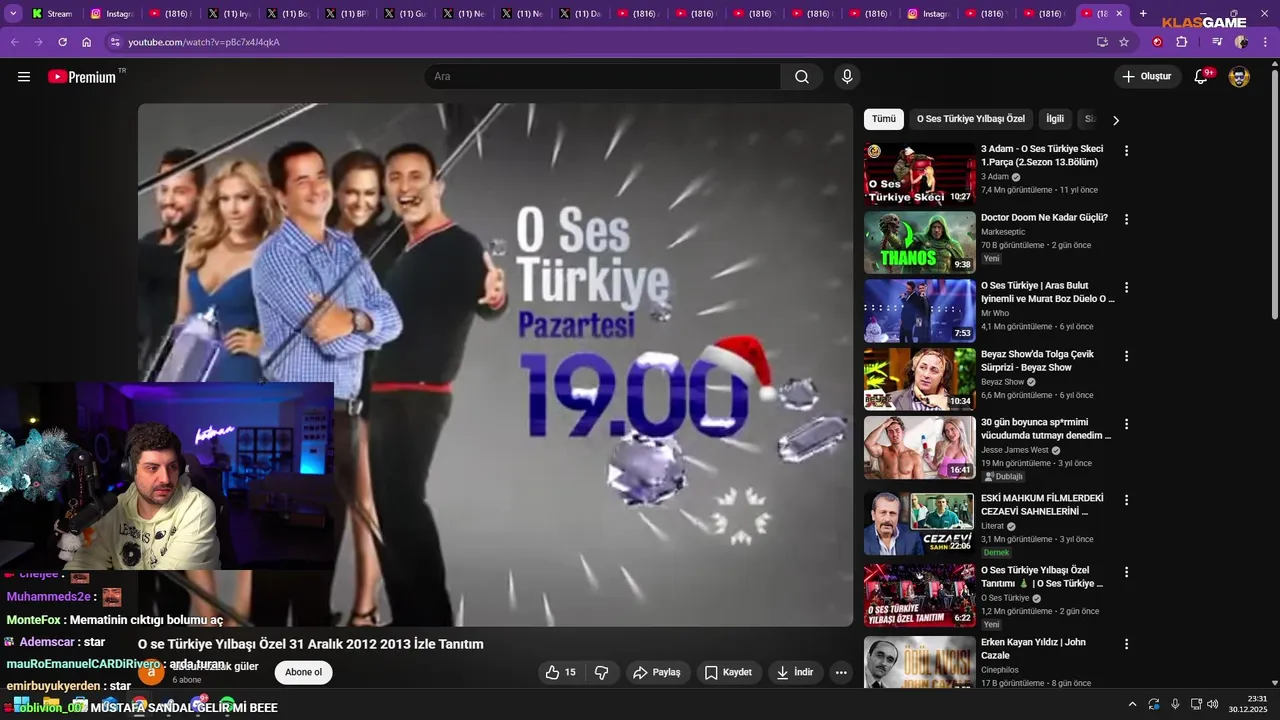Click the browser media control icon
Image resolution: width=1280 pixels, height=720 pixels.
[x=1217, y=42]
